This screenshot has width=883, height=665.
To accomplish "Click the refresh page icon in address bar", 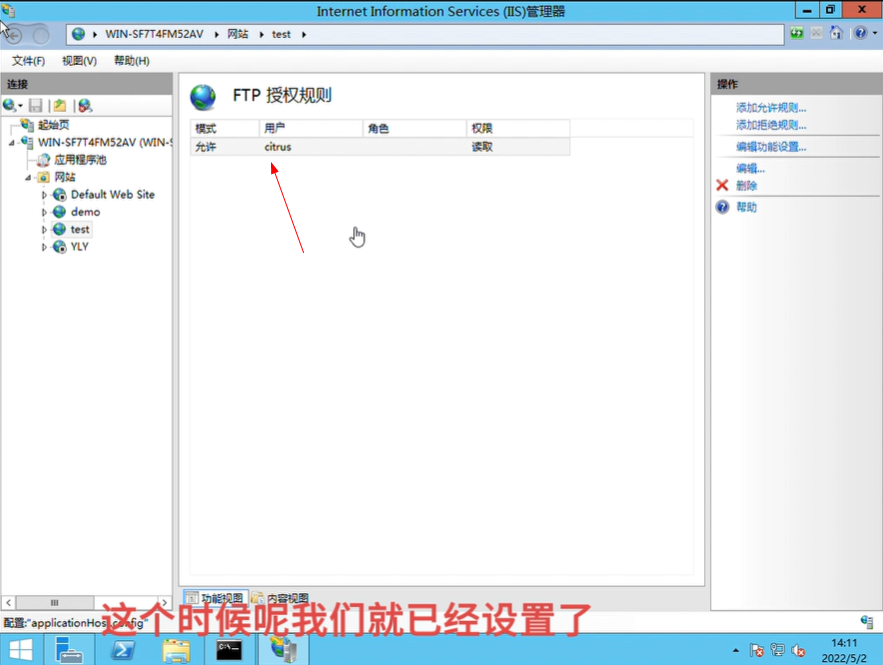I will click(796, 33).
